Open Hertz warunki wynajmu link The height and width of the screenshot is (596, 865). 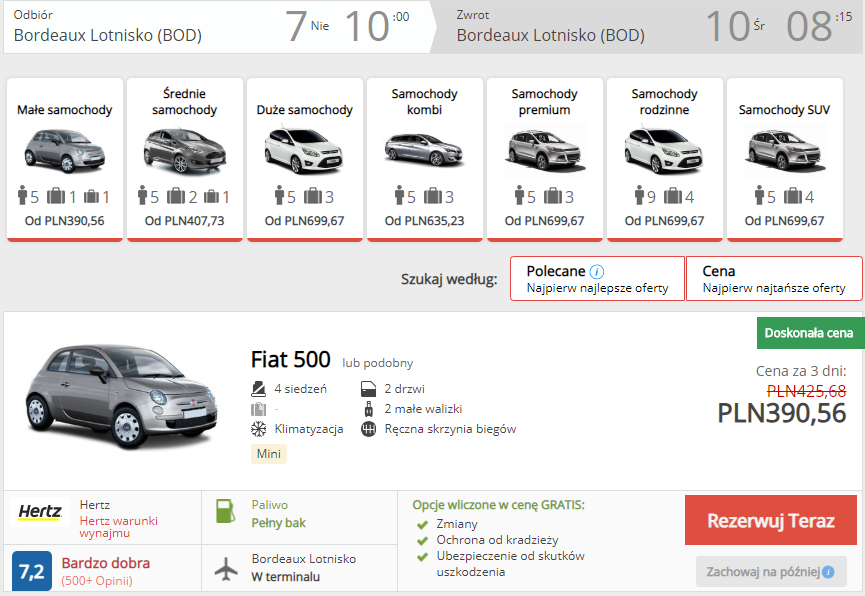click(119, 527)
